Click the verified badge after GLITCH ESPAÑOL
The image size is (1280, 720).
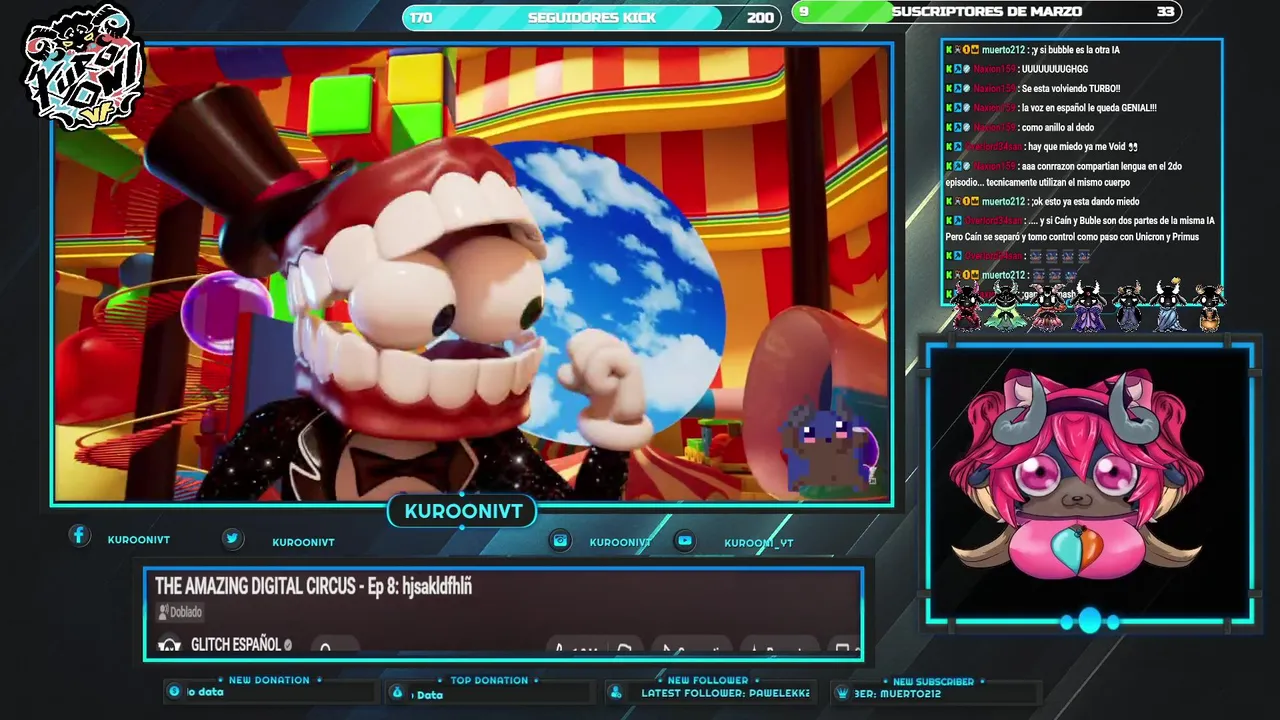click(x=288, y=645)
